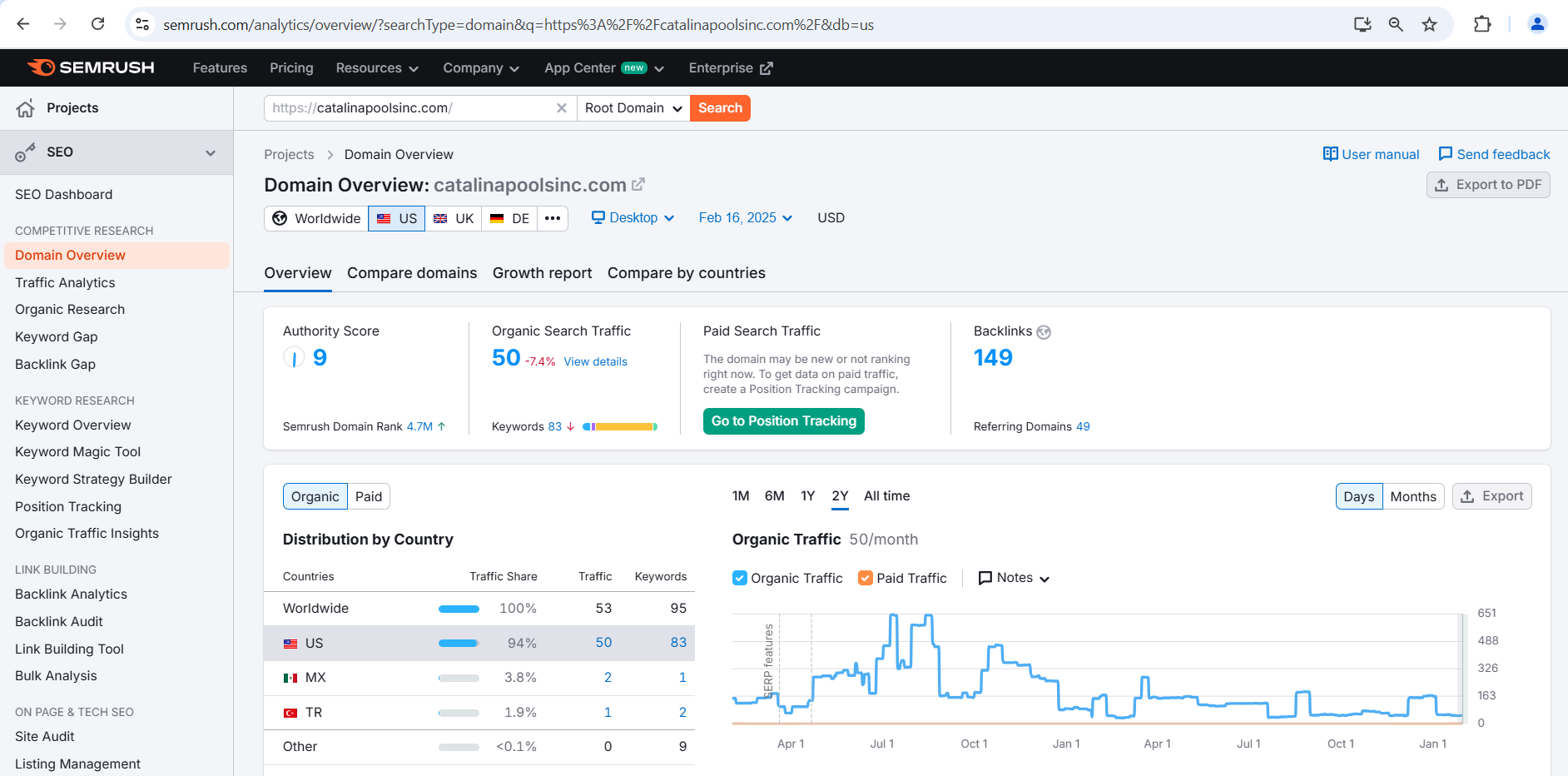Switch to the Compare domains tab
Viewport: 1568px width, 776px height.
[412, 273]
